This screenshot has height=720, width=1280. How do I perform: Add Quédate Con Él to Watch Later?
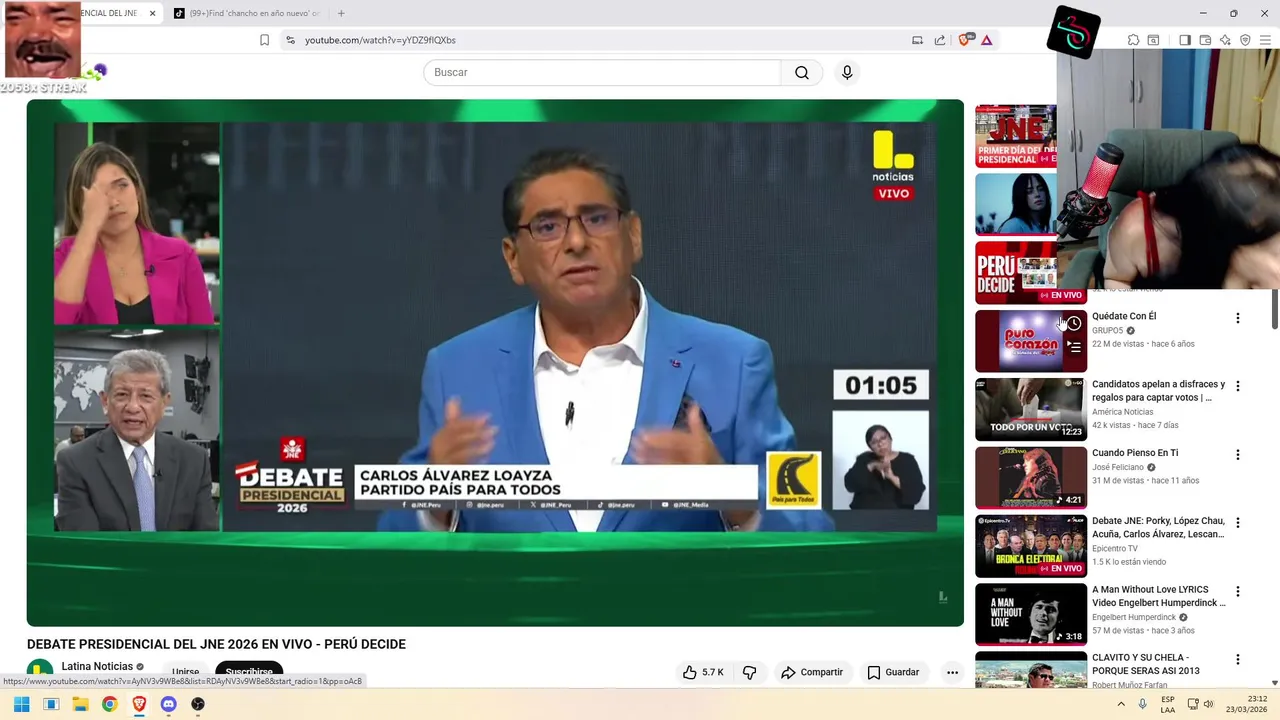click(1073, 323)
